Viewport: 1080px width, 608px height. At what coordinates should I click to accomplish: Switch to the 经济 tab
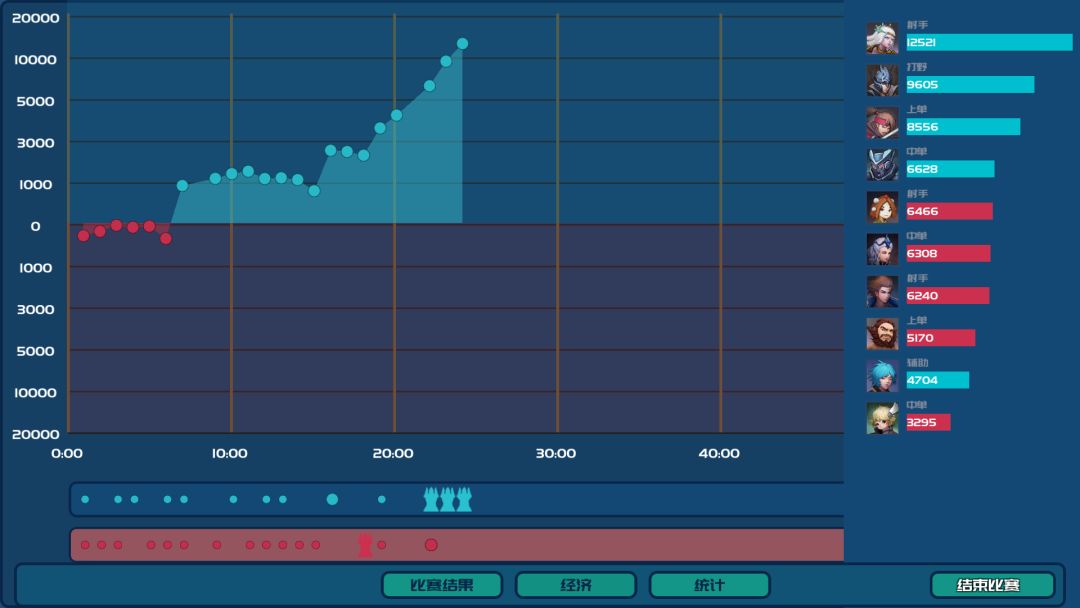(x=576, y=585)
